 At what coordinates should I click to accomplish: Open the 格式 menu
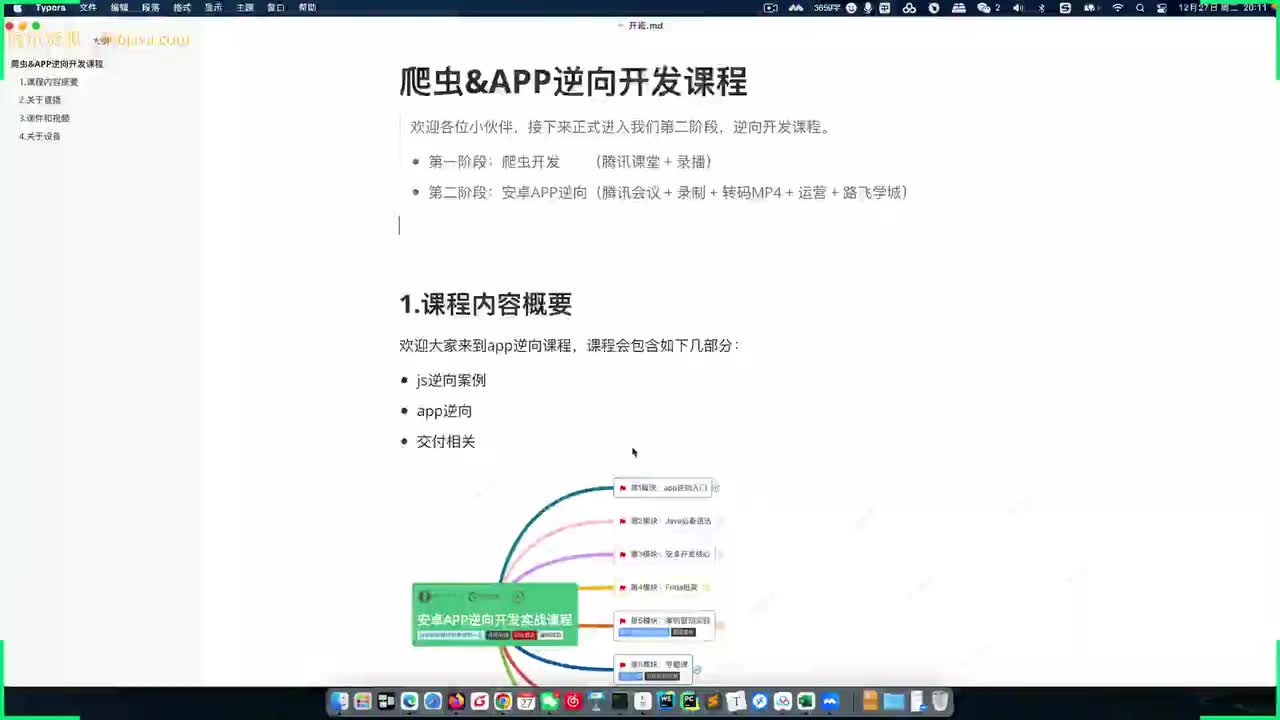(182, 7)
